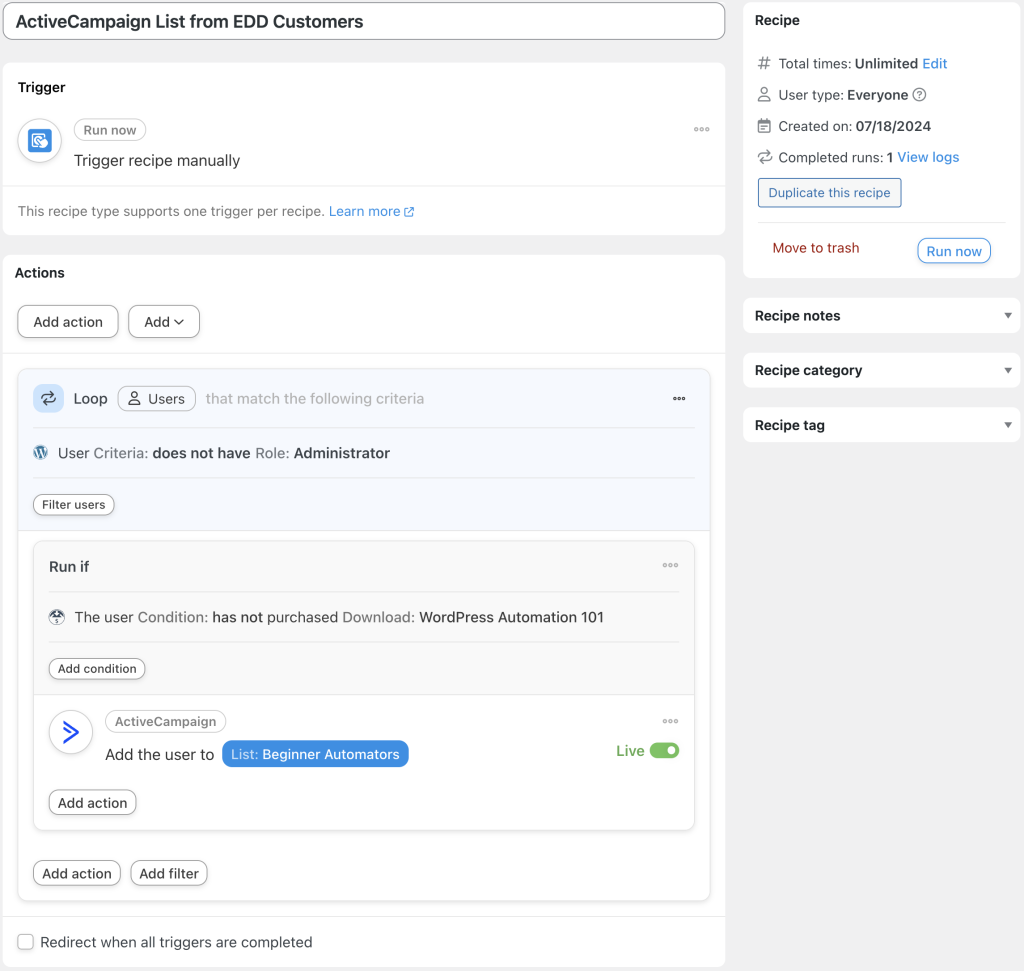The image size is (1024, 971).
Task: Check Redirect when all triggers are completed
Action: [x=25, y=941]
